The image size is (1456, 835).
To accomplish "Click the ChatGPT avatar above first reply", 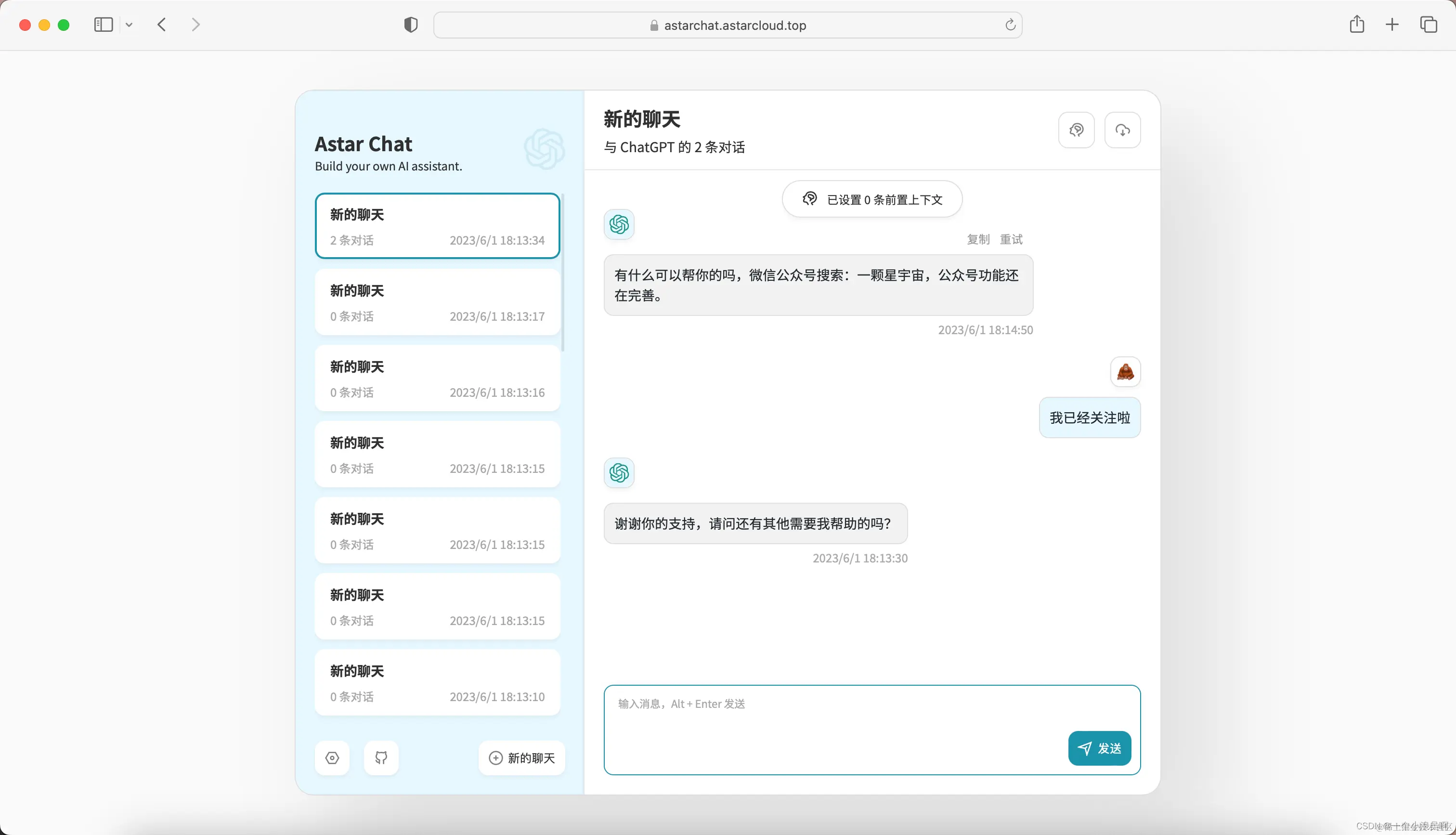I will [x=619, y=224].
